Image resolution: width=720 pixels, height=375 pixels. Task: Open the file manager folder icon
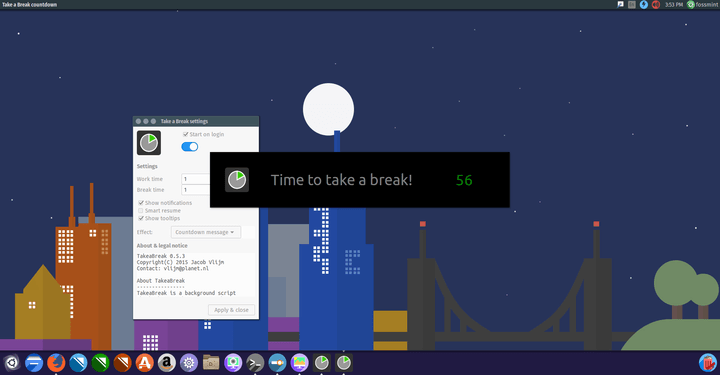point(211,363)
